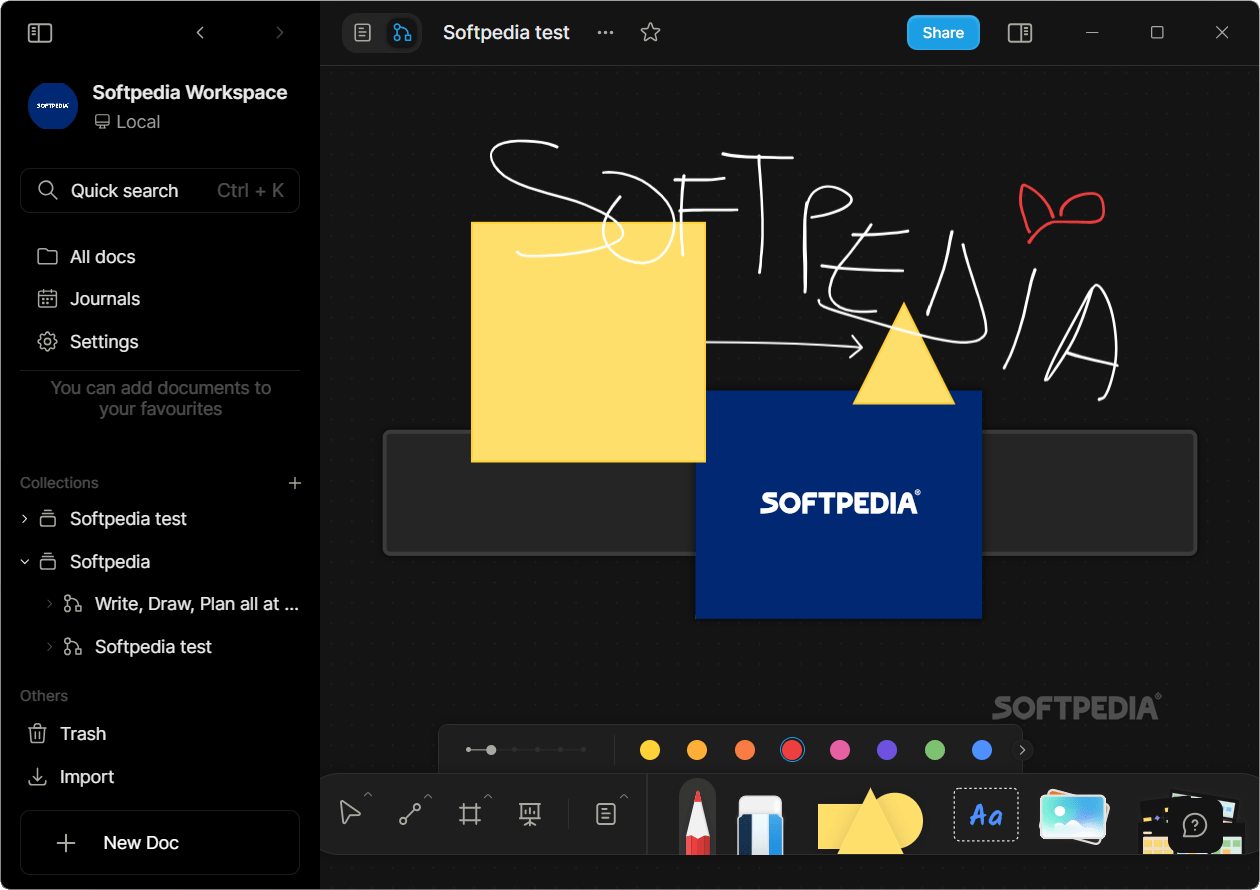
Task: Select the yellow square on canvas
Action: point(588,342)
